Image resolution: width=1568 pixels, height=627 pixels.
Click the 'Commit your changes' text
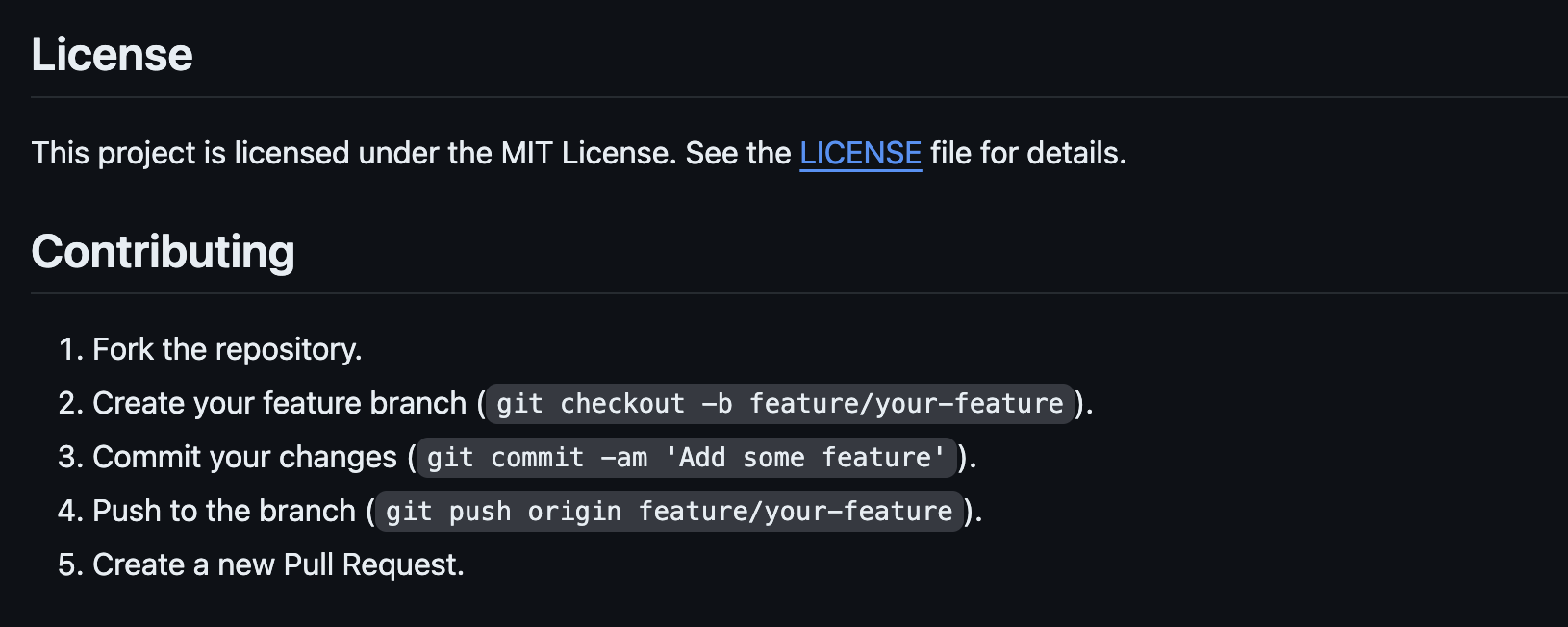[x=244, y=457]
